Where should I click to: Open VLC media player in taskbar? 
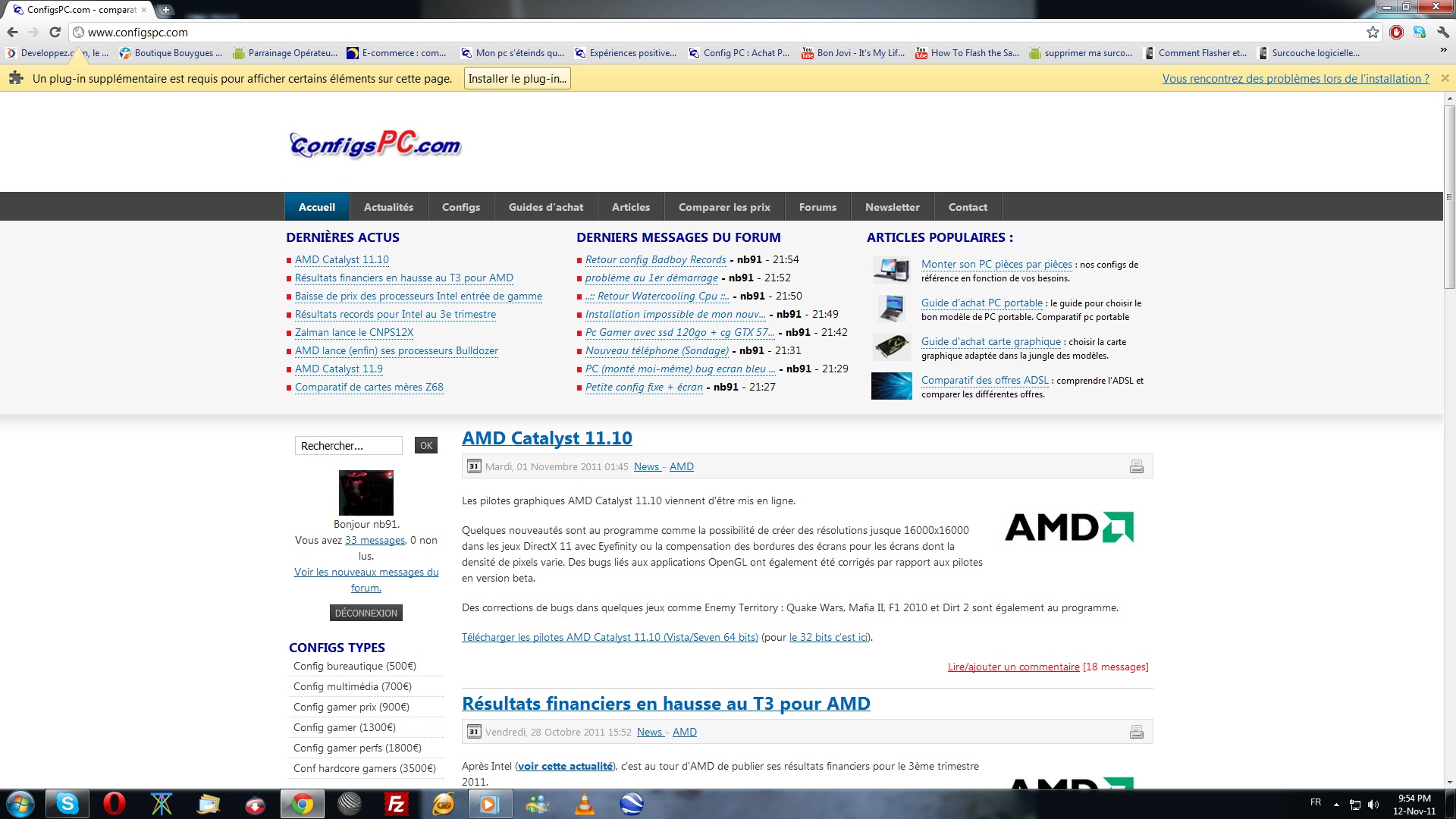click(x=585, y=804)
